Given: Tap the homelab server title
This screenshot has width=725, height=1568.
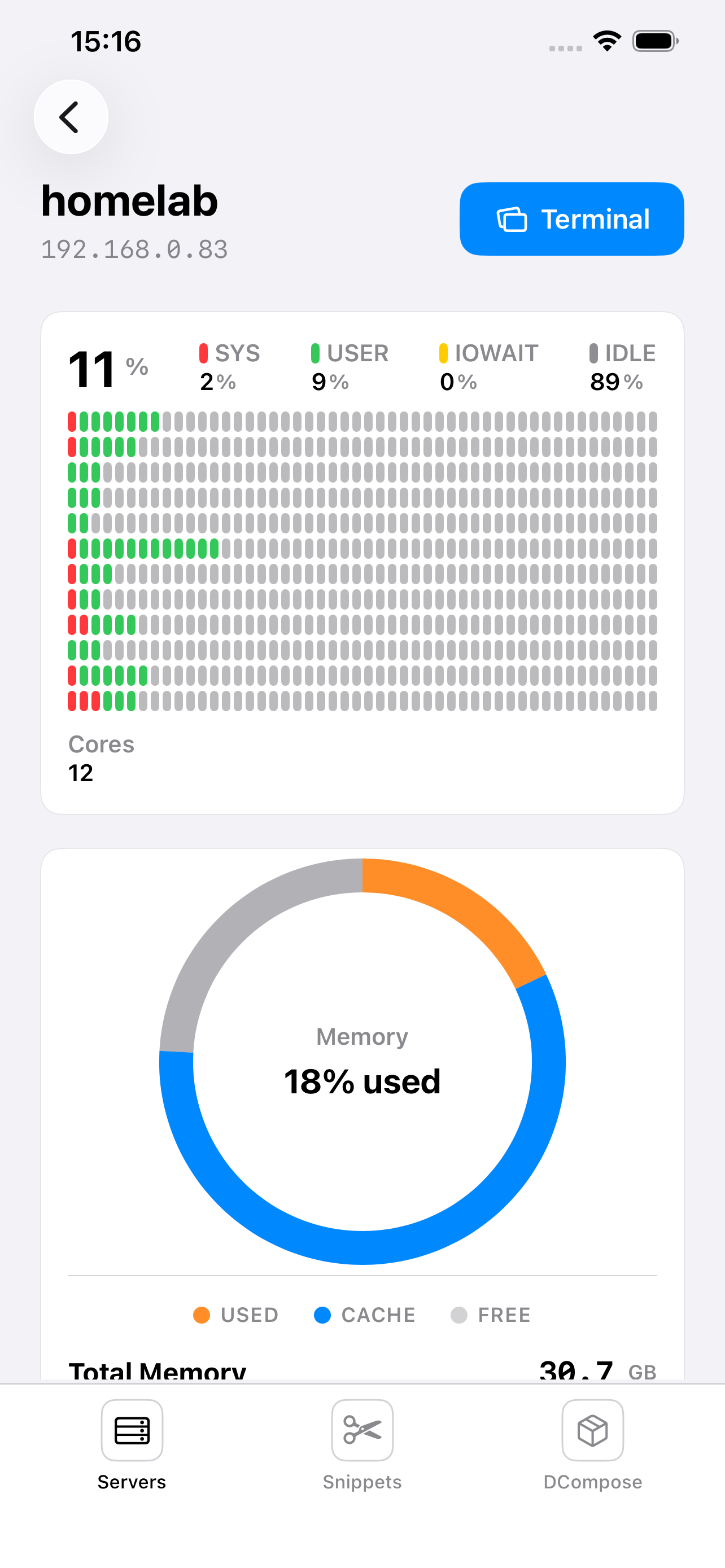Looking at the screenshot, I should pyautogui.click(x=129, y=201).
